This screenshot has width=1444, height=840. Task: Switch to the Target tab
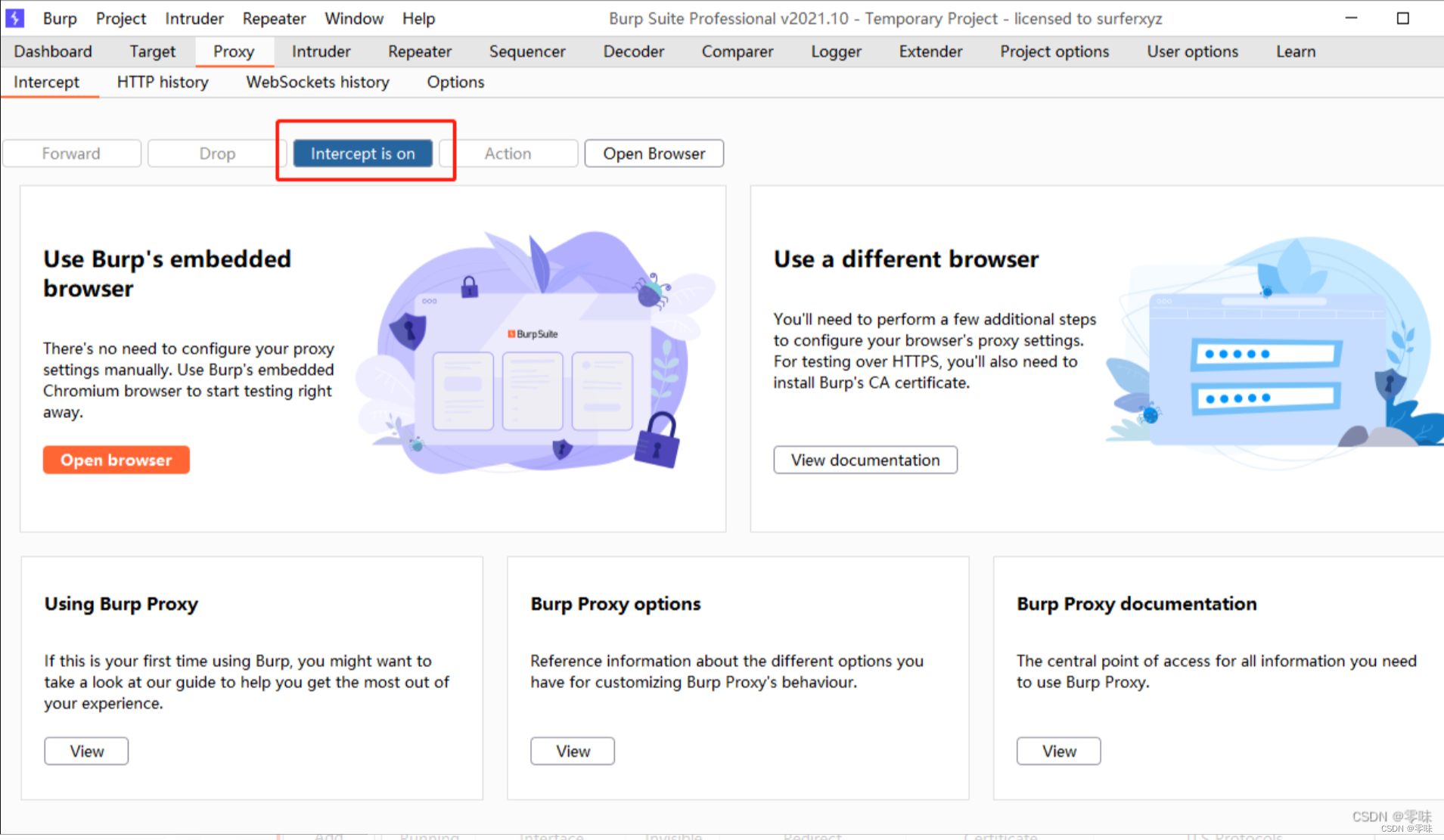click(x=152, y=51)
